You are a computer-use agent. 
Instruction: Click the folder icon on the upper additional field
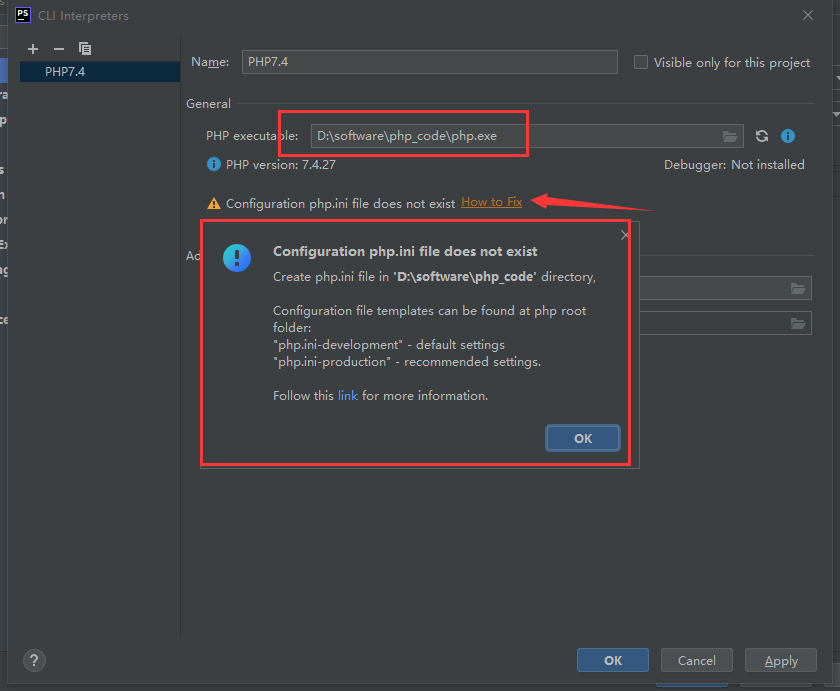[x=798, y=287]
